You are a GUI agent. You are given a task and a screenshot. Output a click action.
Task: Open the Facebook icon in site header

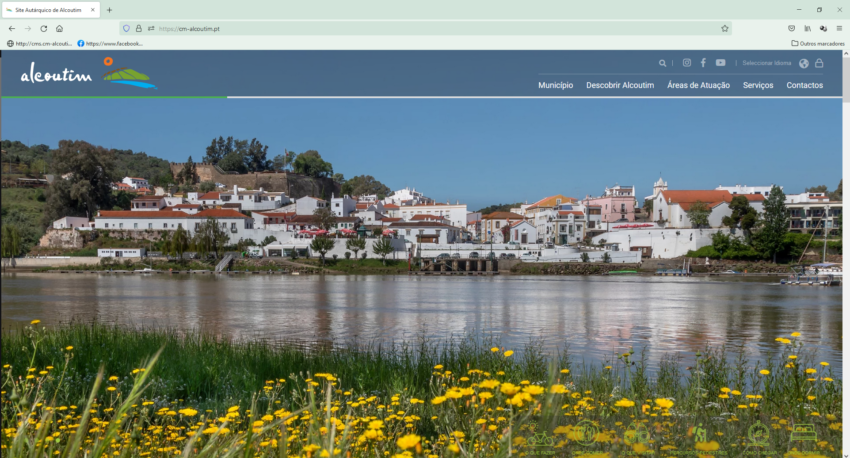[x=703, y=63]
